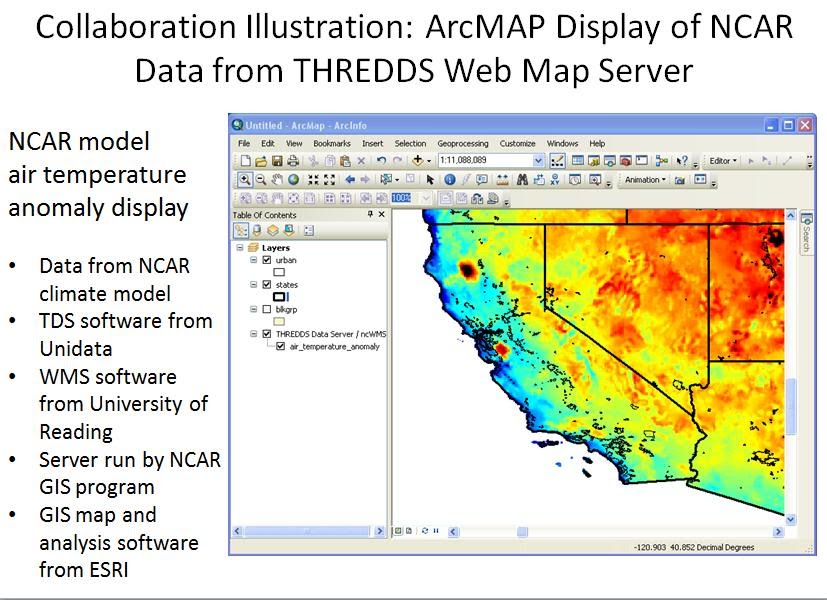Close the Table Of Contents panel
This screenshot has width=827, height=600.
pos(382,214)
